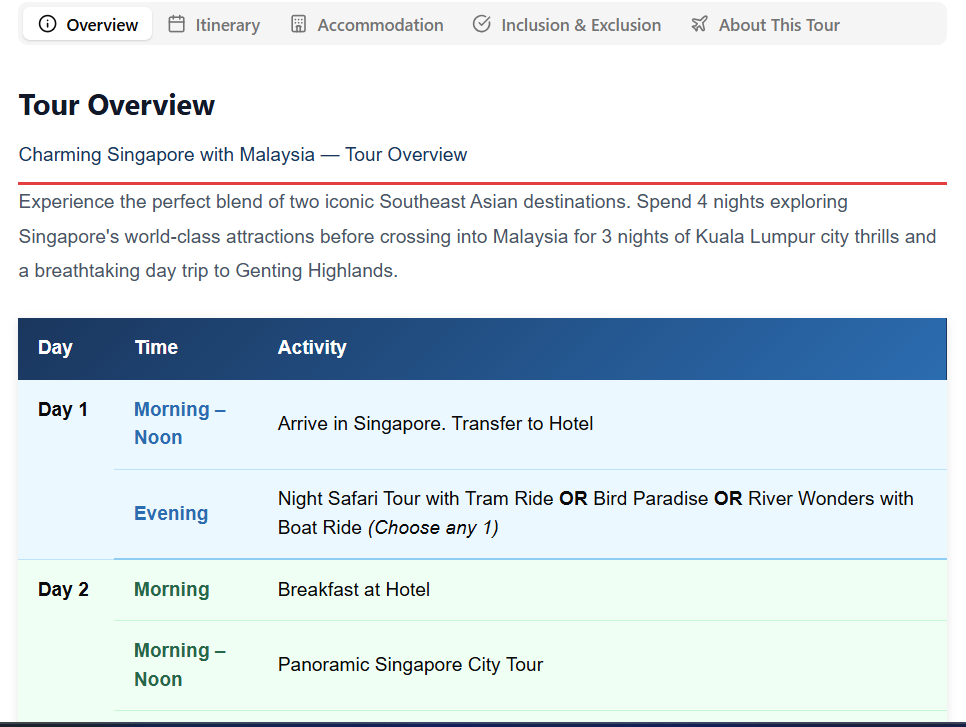Click the Accommodation building icon
The width and height of the screenshot is (966, 727).
pos(298,24)
